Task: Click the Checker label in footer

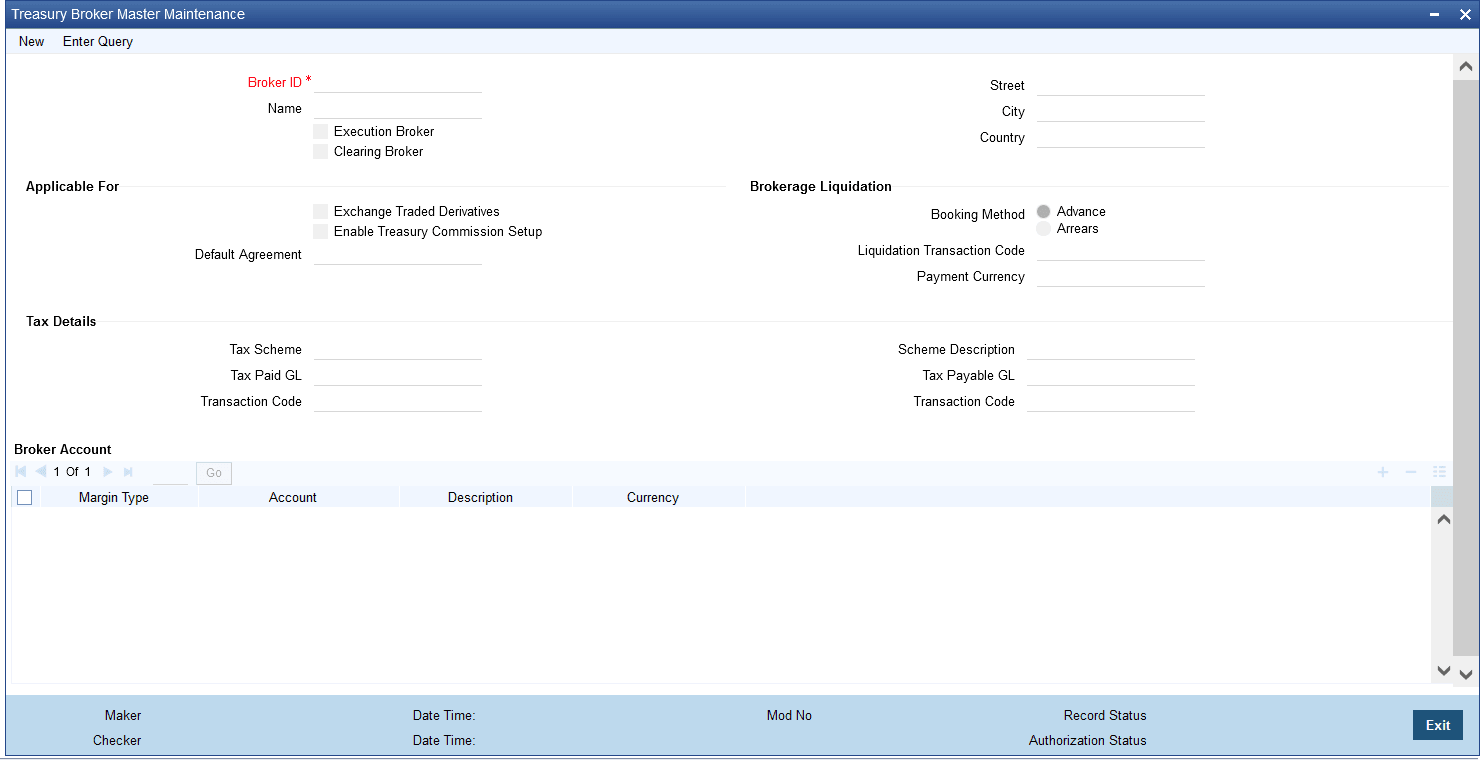Action: pos(117,741)
